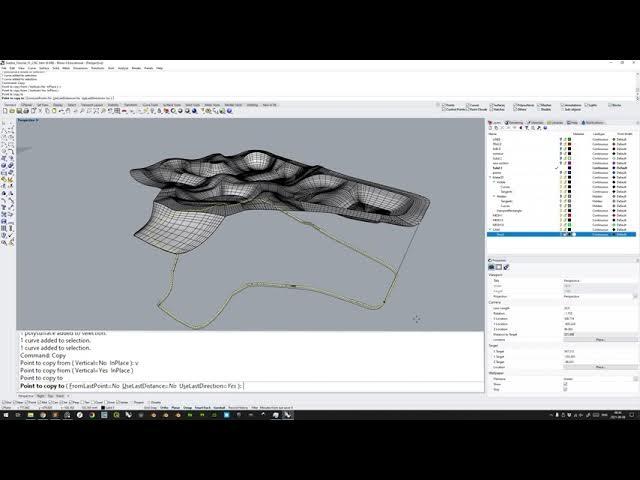
Task: Toggle the Surfaces selection filter checkbox
Action: point(491,104)
